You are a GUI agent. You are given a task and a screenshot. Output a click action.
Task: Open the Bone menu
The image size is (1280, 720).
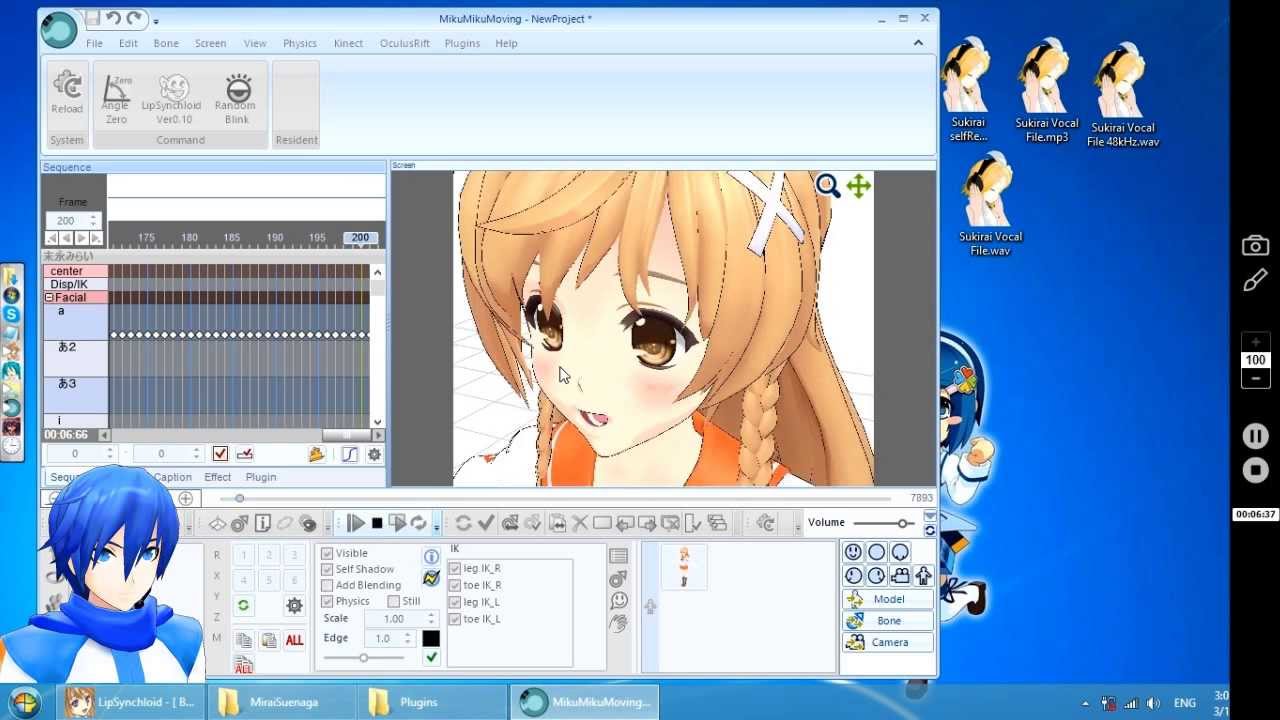coord(166,43)
